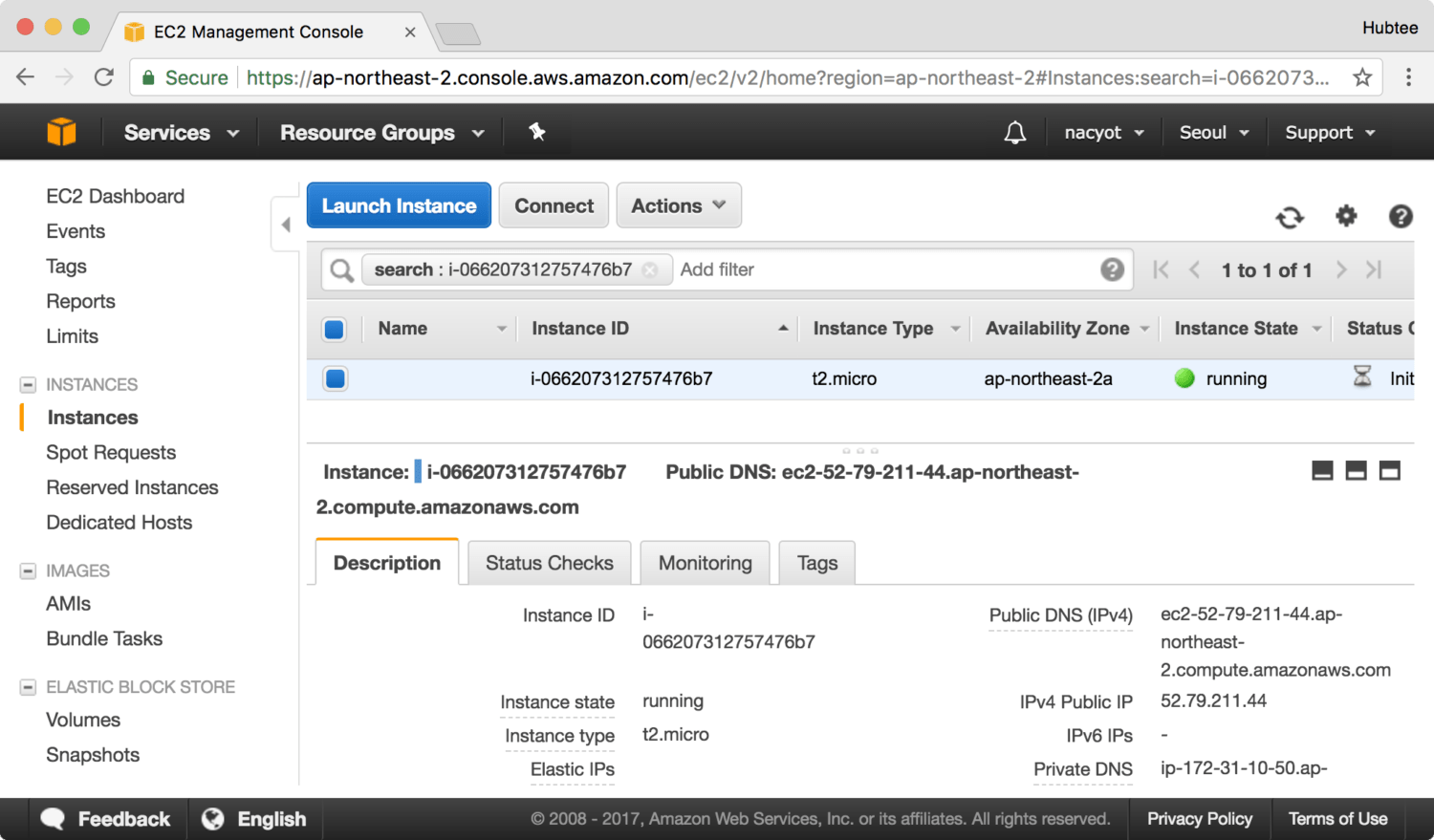Open Instance State column dropdown arrow
The image size is (1434, 840).
pyautogui.click(x=1316, y=330)
